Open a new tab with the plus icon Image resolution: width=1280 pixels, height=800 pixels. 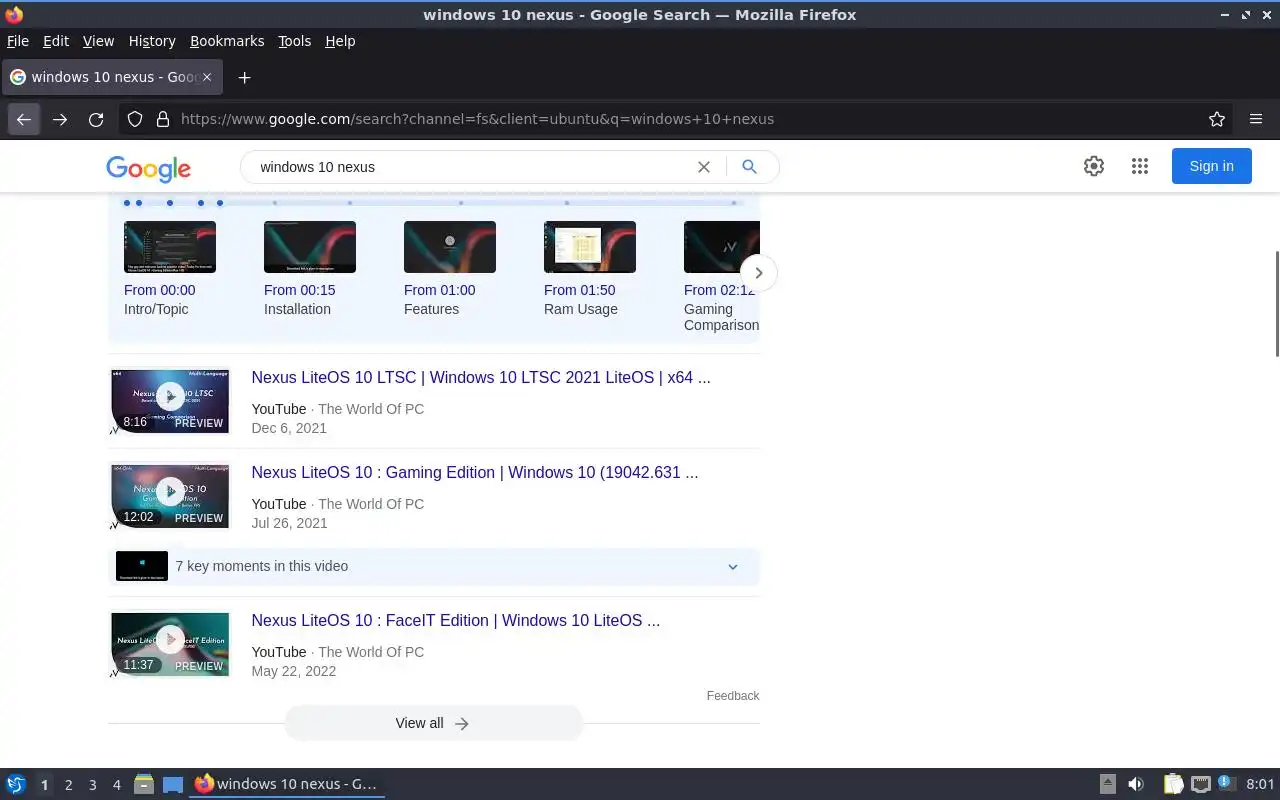coord(244,77)
